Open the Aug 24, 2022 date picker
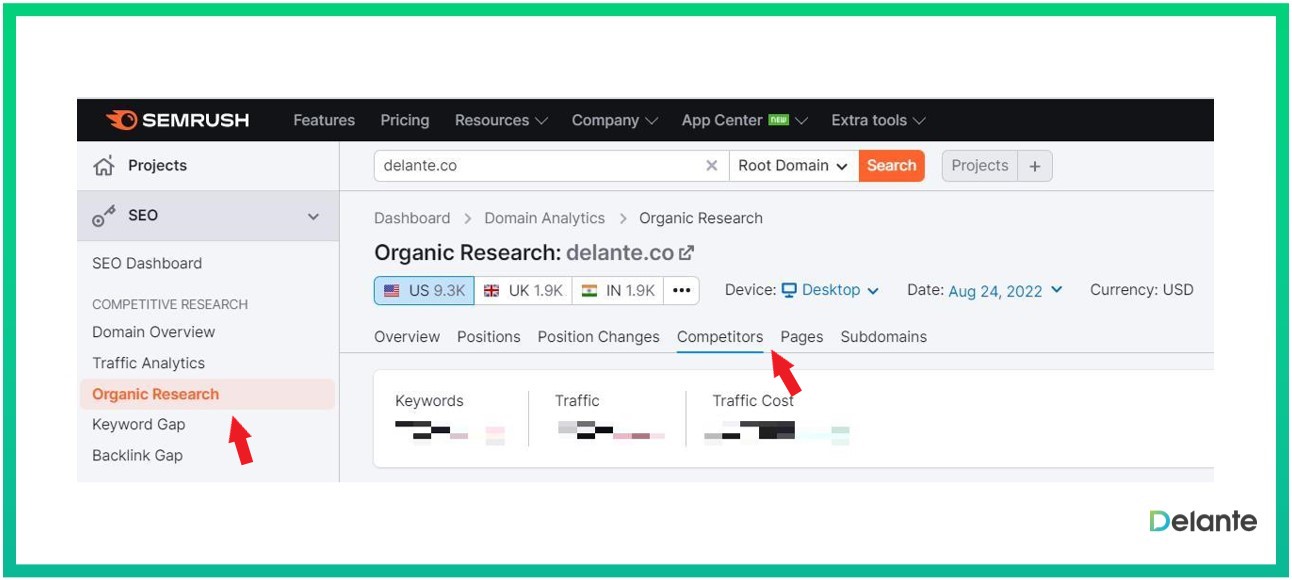Screen dimensions: 1292x580 click(1005, 291)
